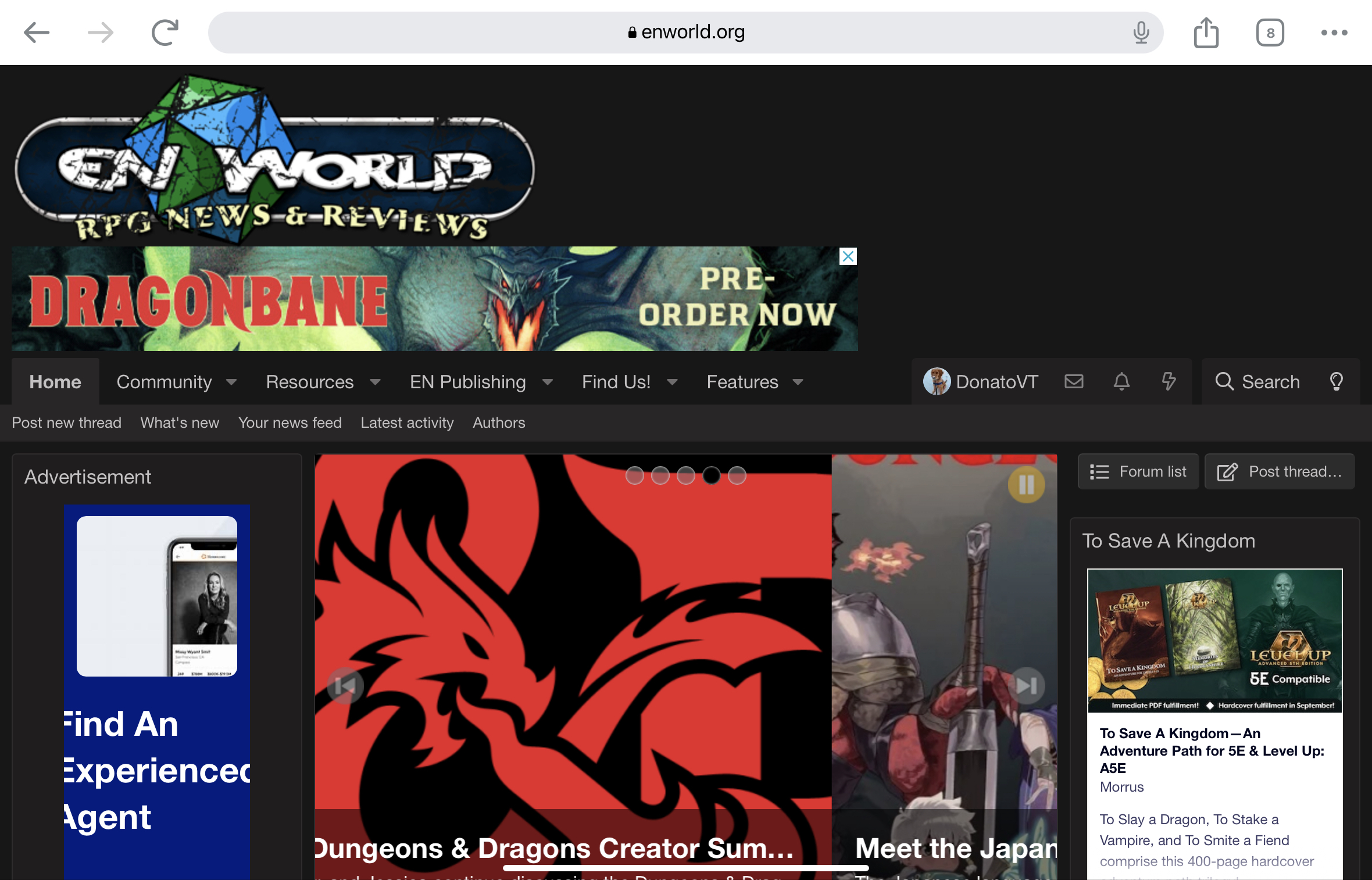1372x880 pixels.
Task: Expand the Community dropdown arrow
Action: click(231, 382)
